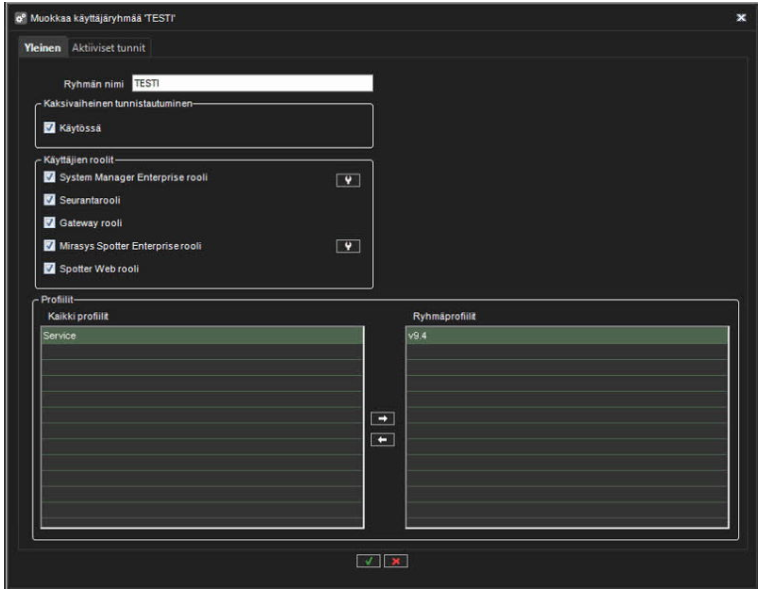This screenshot has width=758, height=590.
Task: Cancel changes with red X button
Action: [x=397, y=561]
